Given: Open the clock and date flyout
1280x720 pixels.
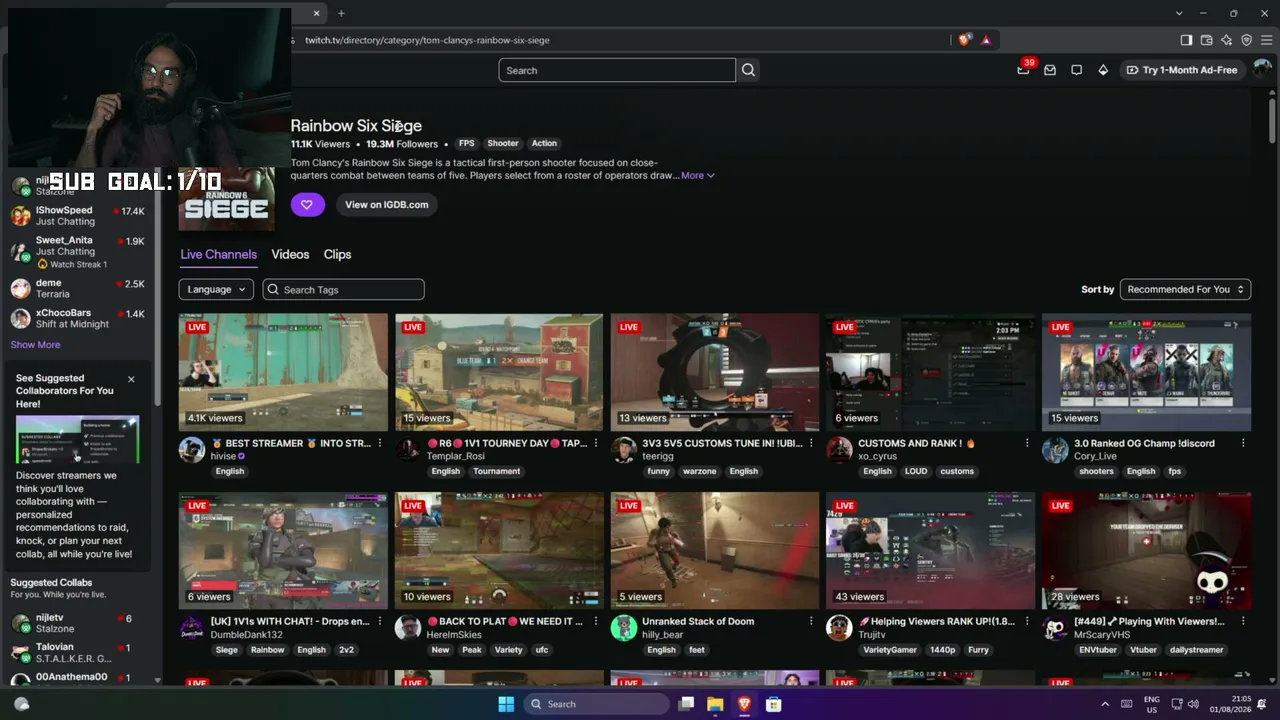Looking at the screenshot, I should click(1231, 704).
